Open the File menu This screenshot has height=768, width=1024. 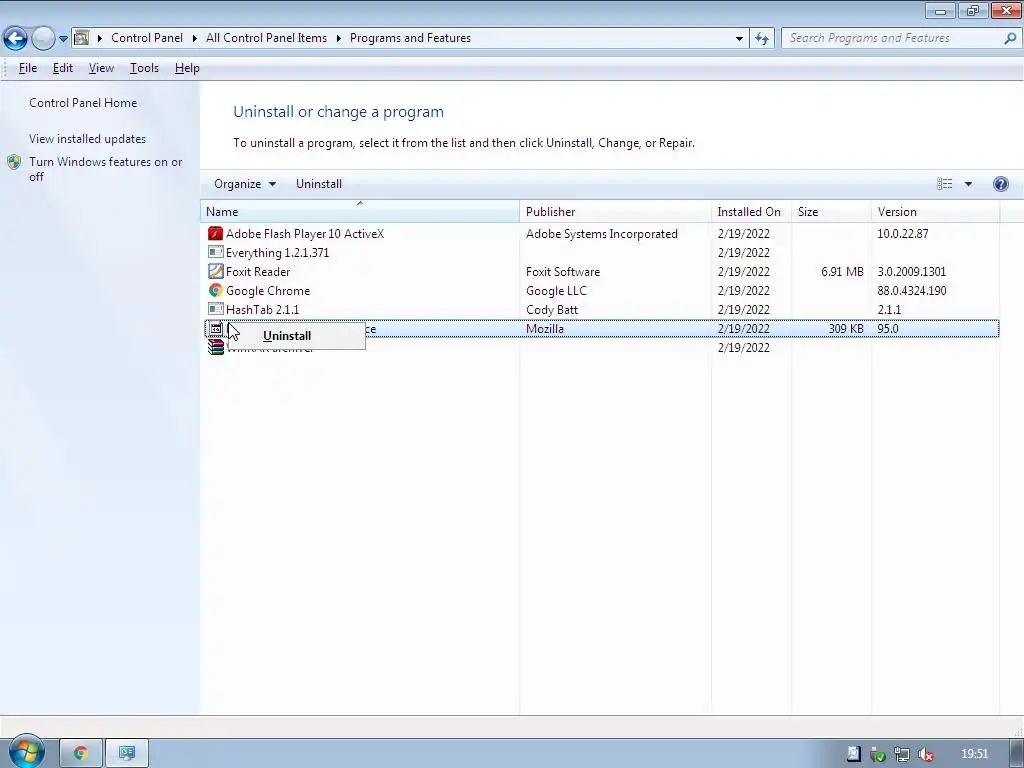coord(27,68)
